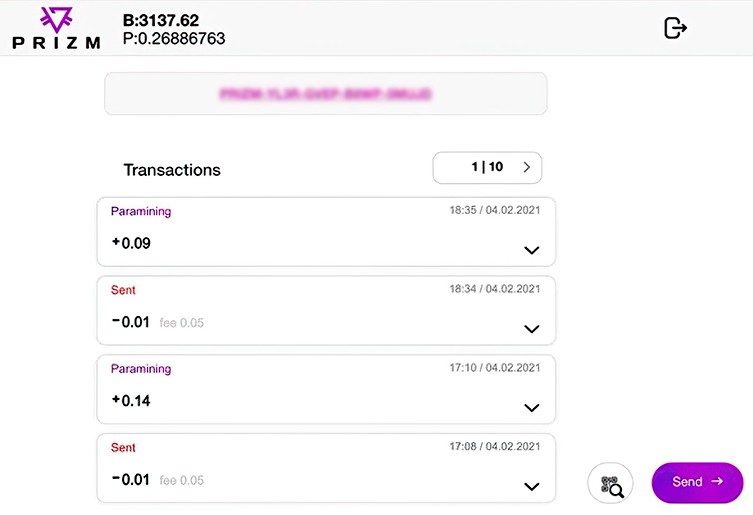The width and height of the screenshot is (753, 515).
Task: Click the 18:35 / 04.02.2021 timestamp
Action: click(495, 210)
